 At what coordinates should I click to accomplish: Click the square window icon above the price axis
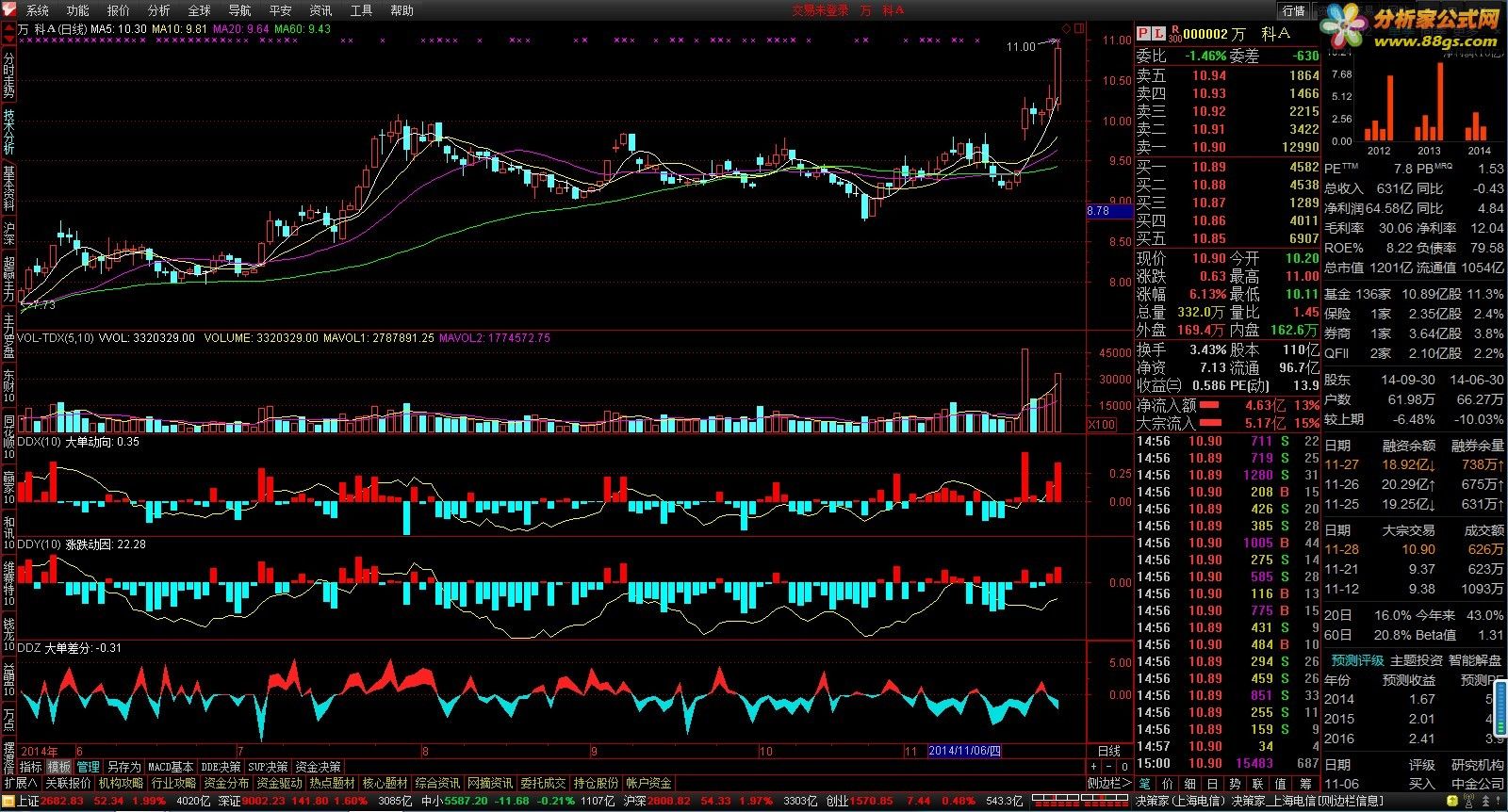[x=1079, y=27]
